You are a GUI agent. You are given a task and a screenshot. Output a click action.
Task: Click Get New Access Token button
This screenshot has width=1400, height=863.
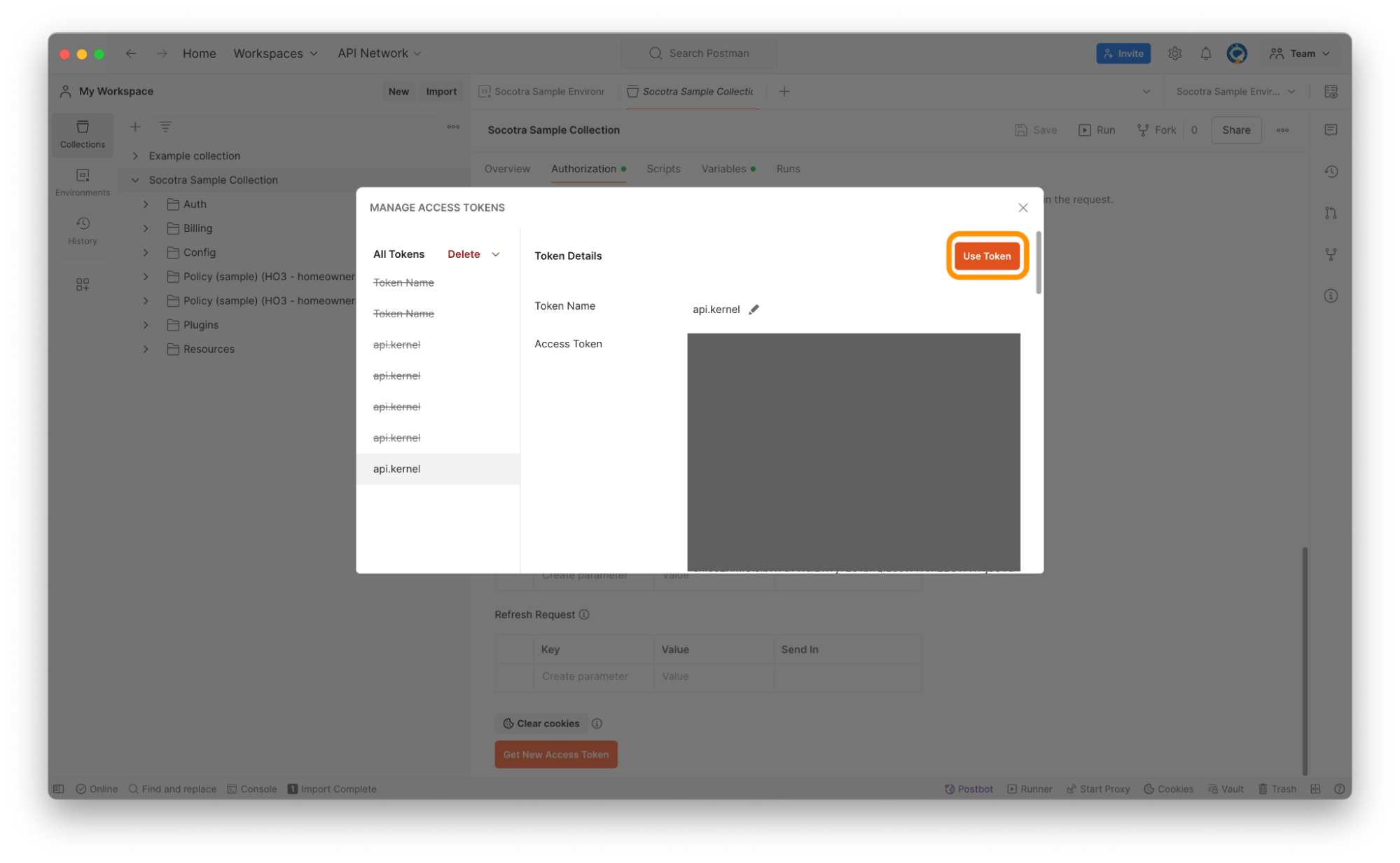[x=557, y=754]
